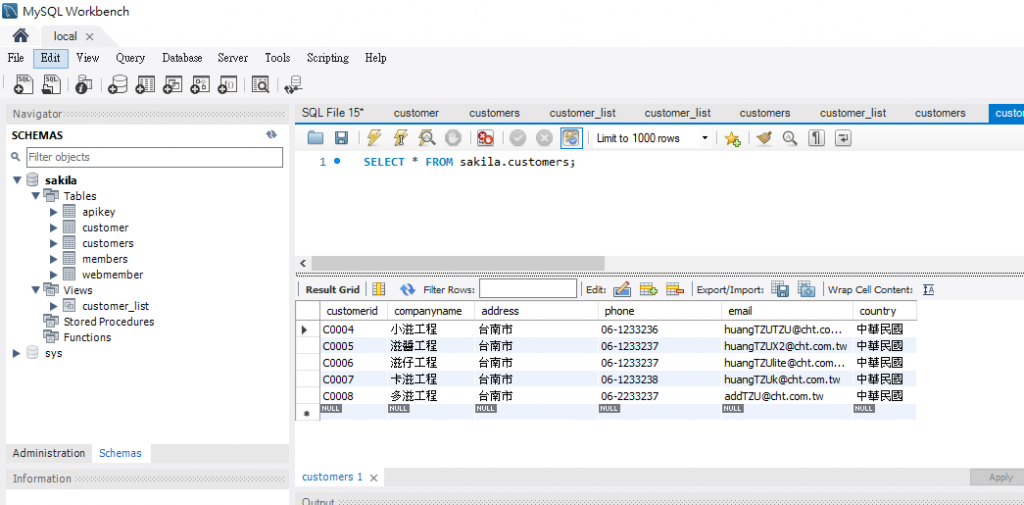Viewport: 1024px width, 505px height.
Task: Create a new stored procedure icon
Action: [x=200, y=84]
